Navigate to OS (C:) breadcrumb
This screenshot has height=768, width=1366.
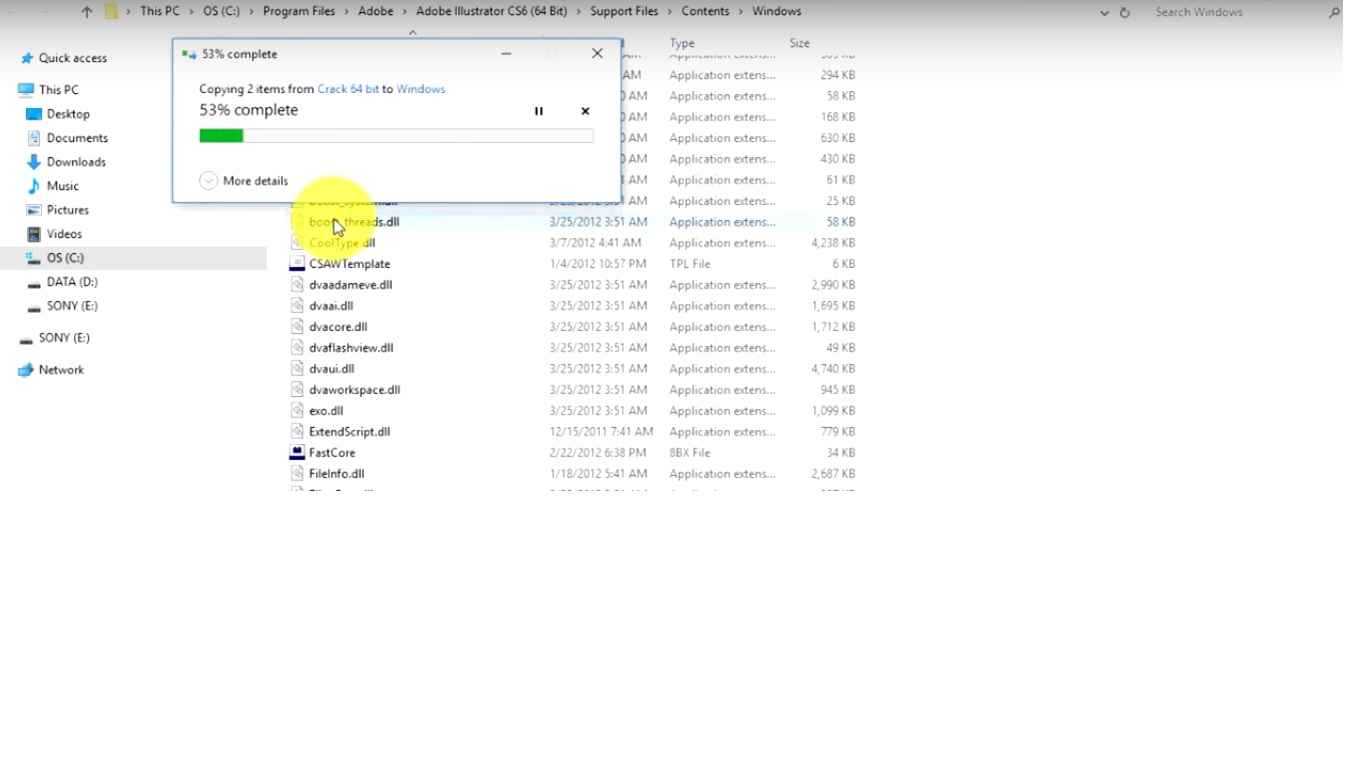click(222, 12)
